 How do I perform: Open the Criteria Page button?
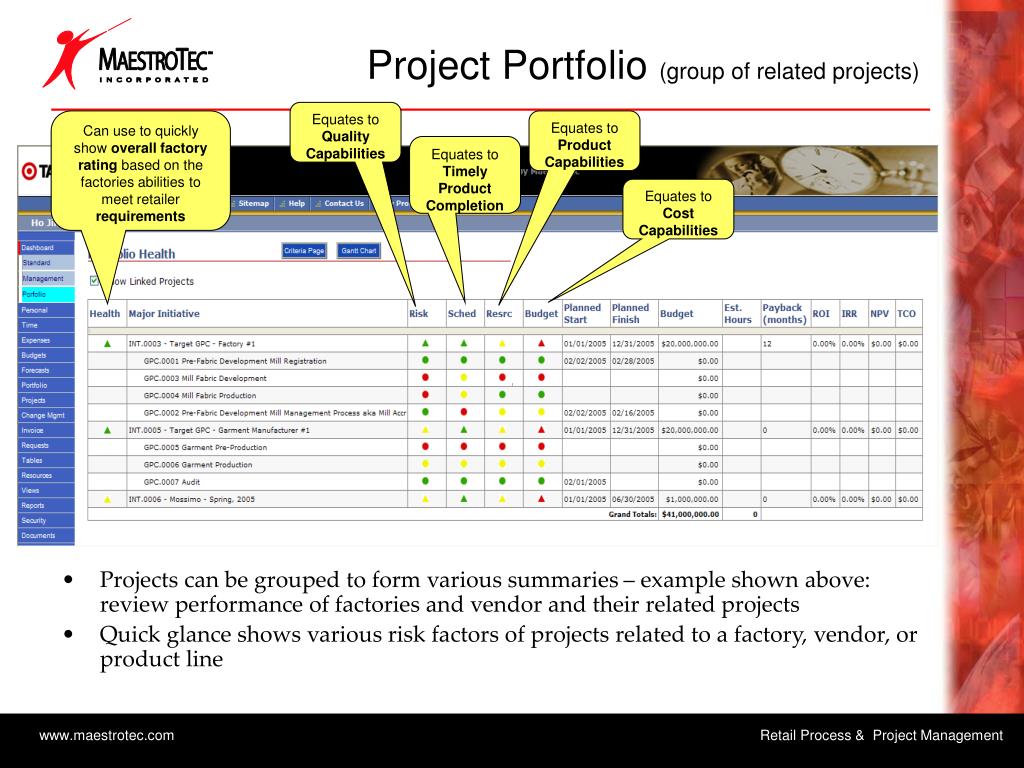pos(304,251)
